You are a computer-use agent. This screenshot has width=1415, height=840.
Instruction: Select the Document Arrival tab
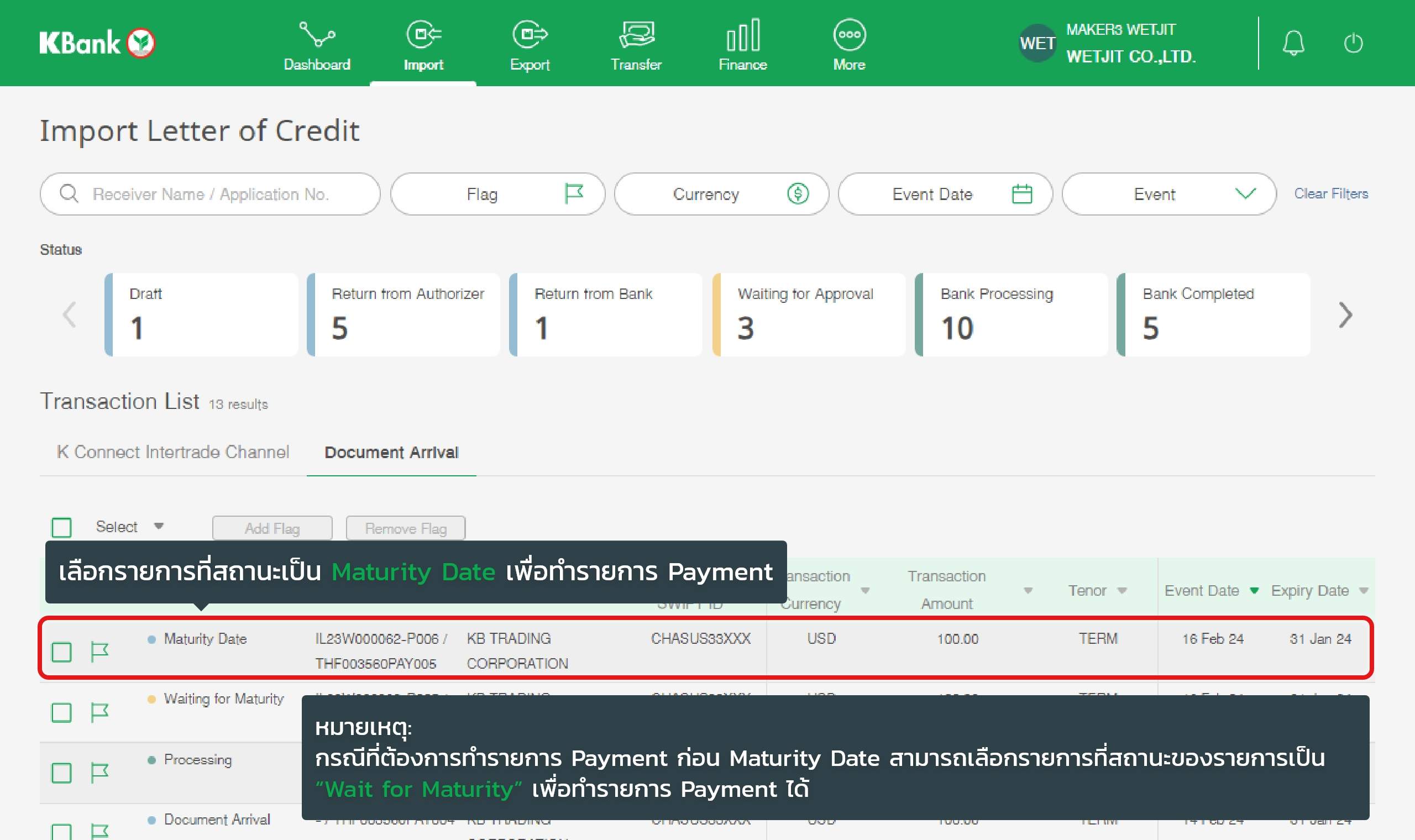click(391, 452)
